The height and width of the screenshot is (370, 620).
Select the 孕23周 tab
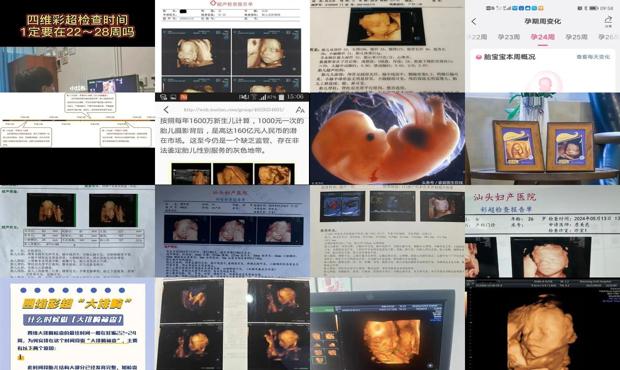tap(508, 37)
